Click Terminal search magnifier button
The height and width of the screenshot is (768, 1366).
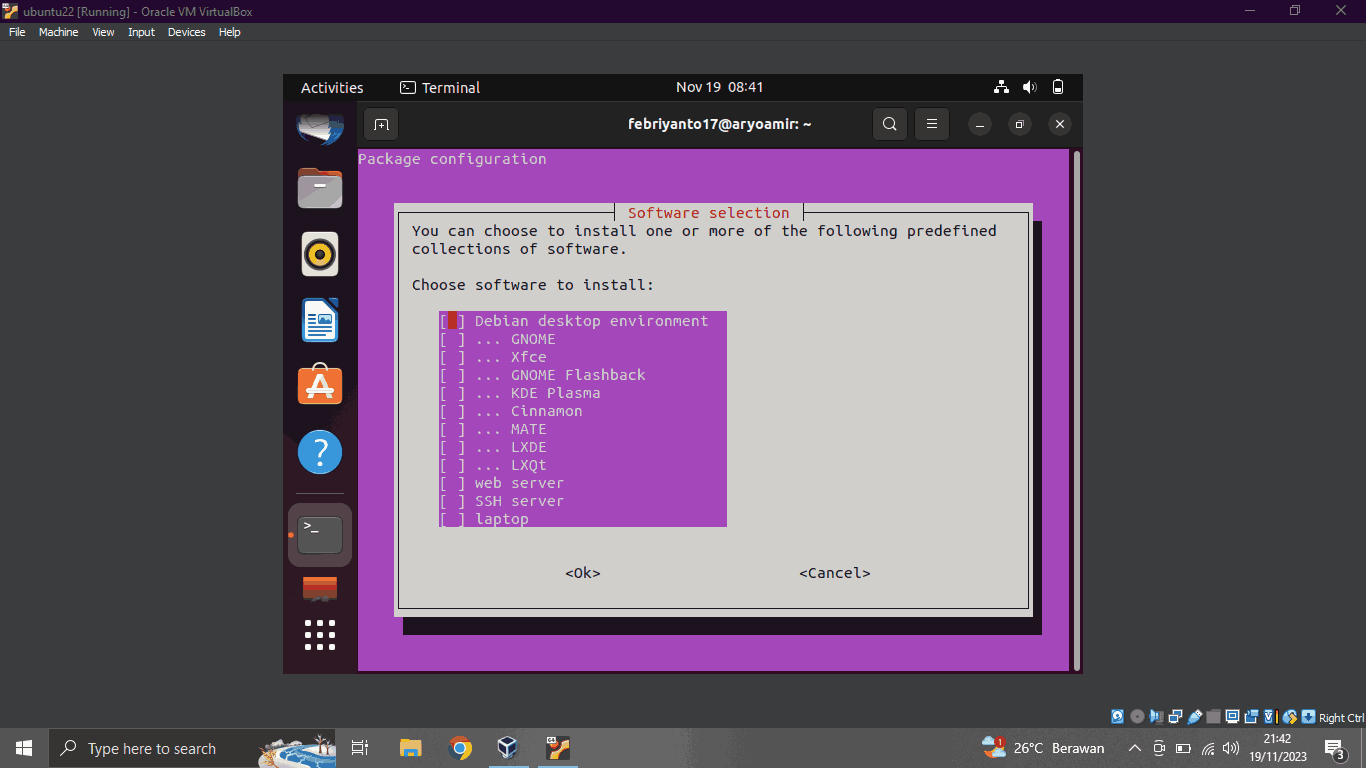coord(890,124)
